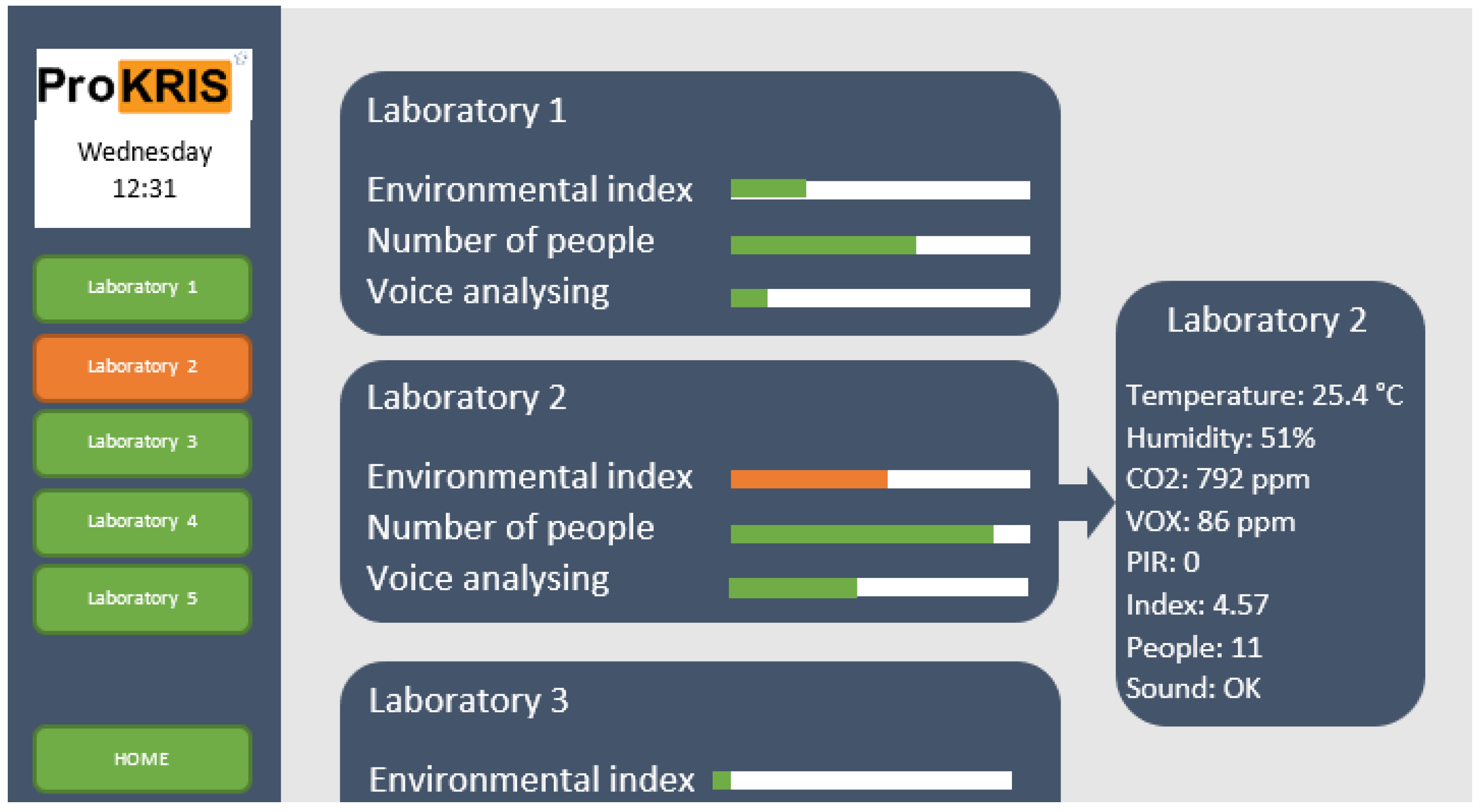Click Laboratory 1 Number of people bar

(880, 244)
